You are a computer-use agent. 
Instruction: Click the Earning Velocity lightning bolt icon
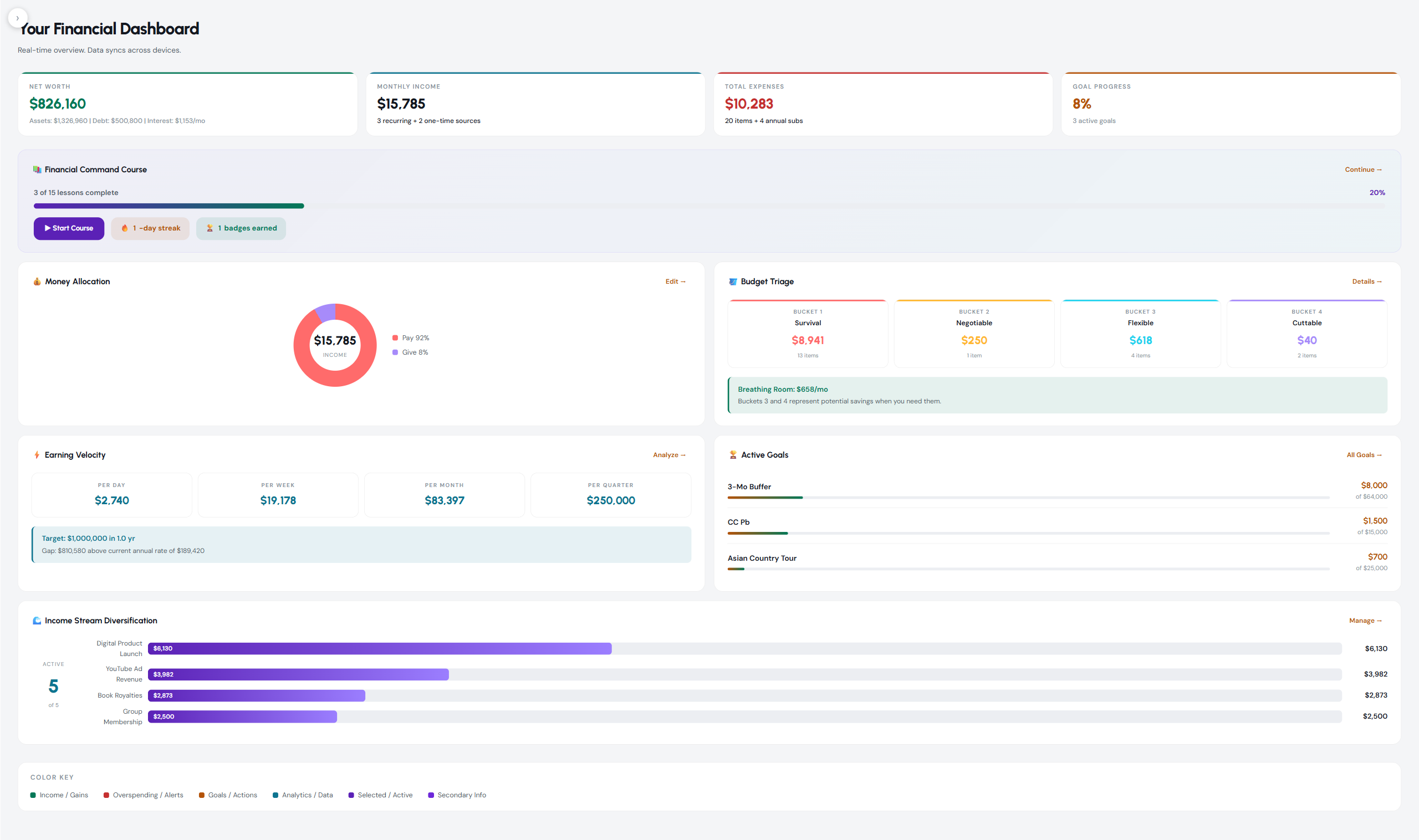36,454
